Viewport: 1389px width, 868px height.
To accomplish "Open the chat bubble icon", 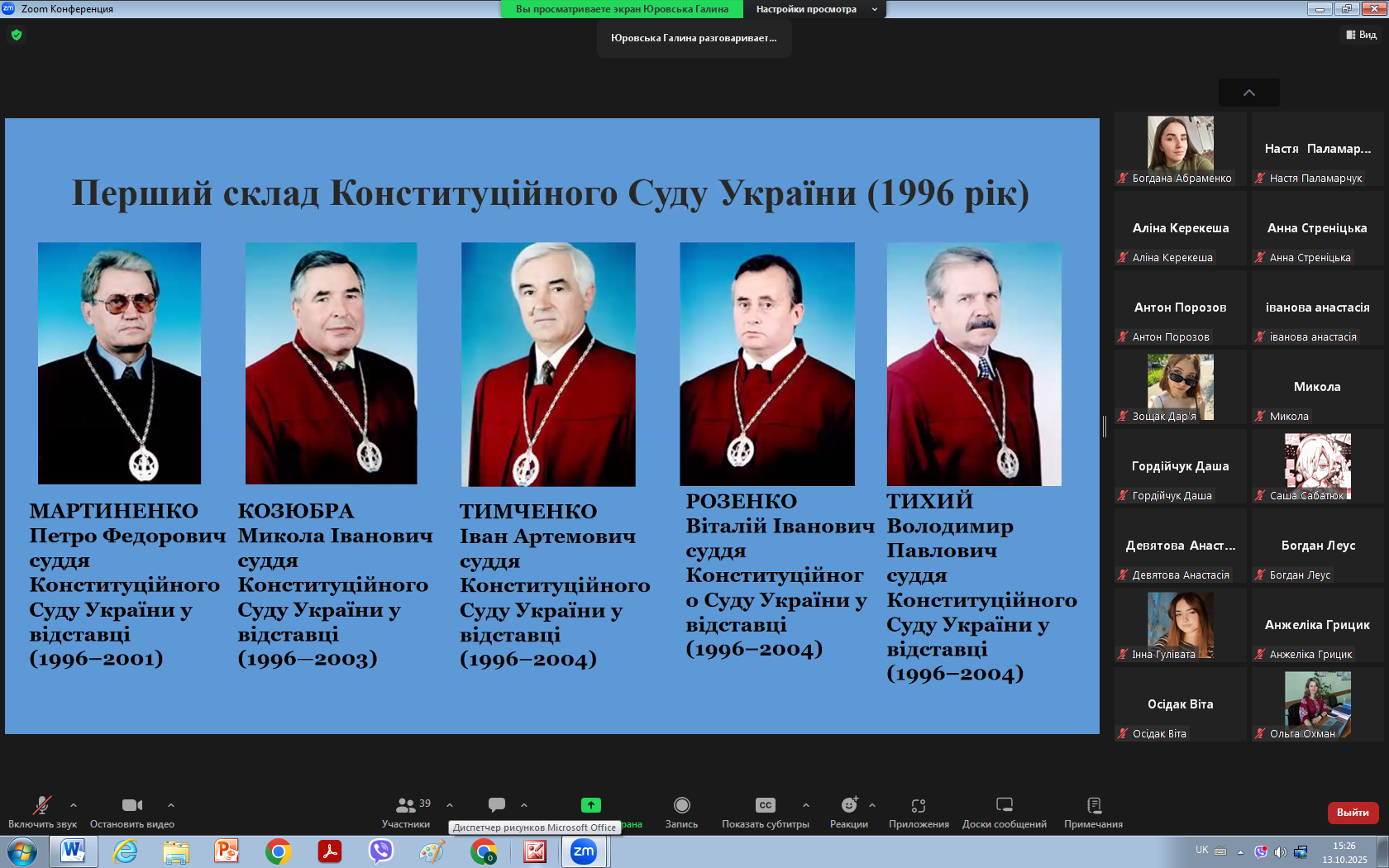I will (x=496, y=805).
